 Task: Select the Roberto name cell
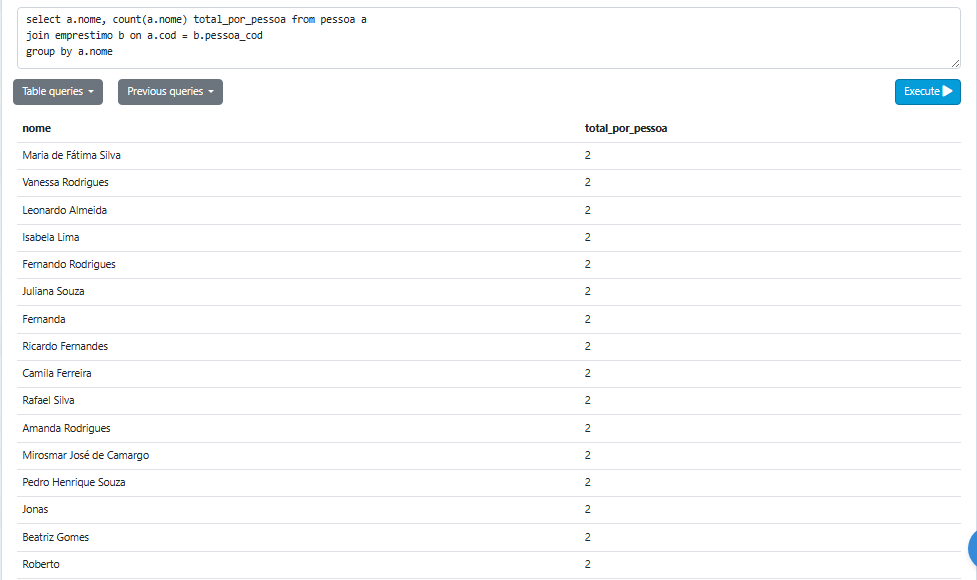(x=41, y=564)
